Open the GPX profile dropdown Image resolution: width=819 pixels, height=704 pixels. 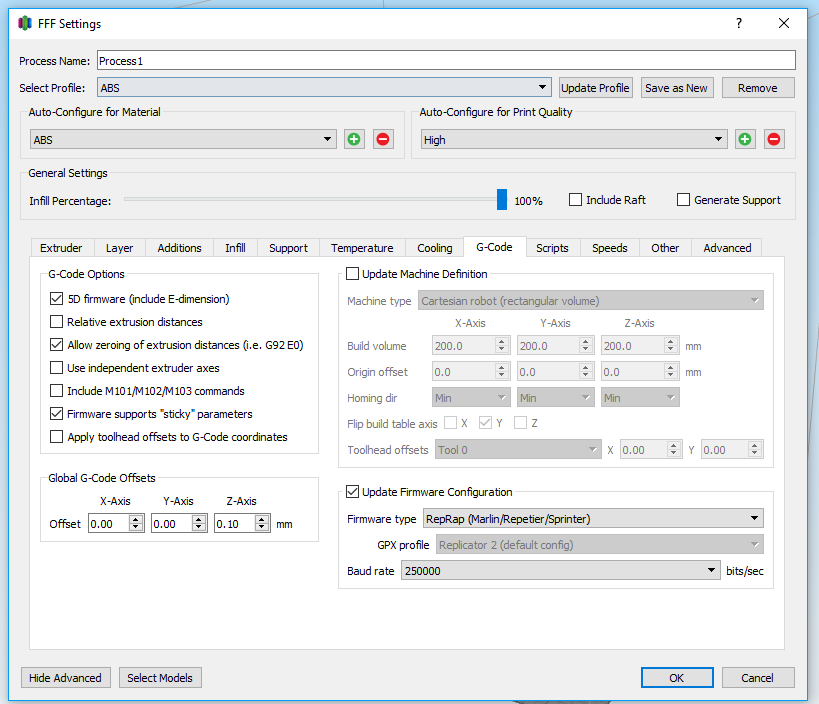pos(599,545)
